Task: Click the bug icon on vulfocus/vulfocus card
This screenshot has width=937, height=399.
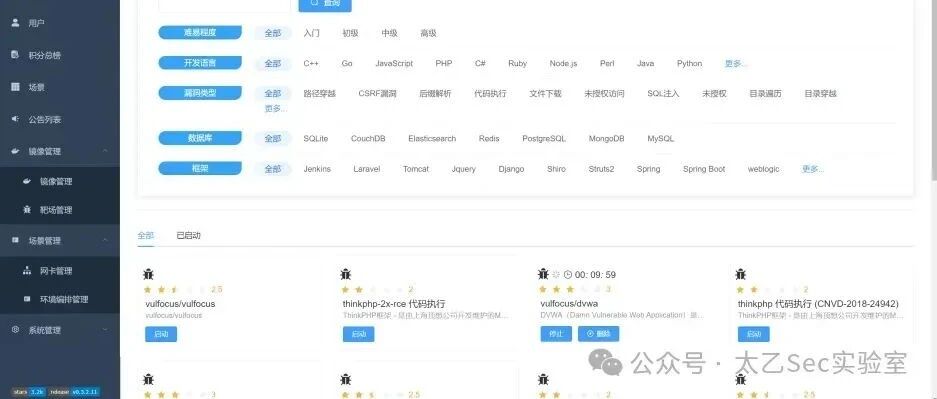Action: coord(149,274)
